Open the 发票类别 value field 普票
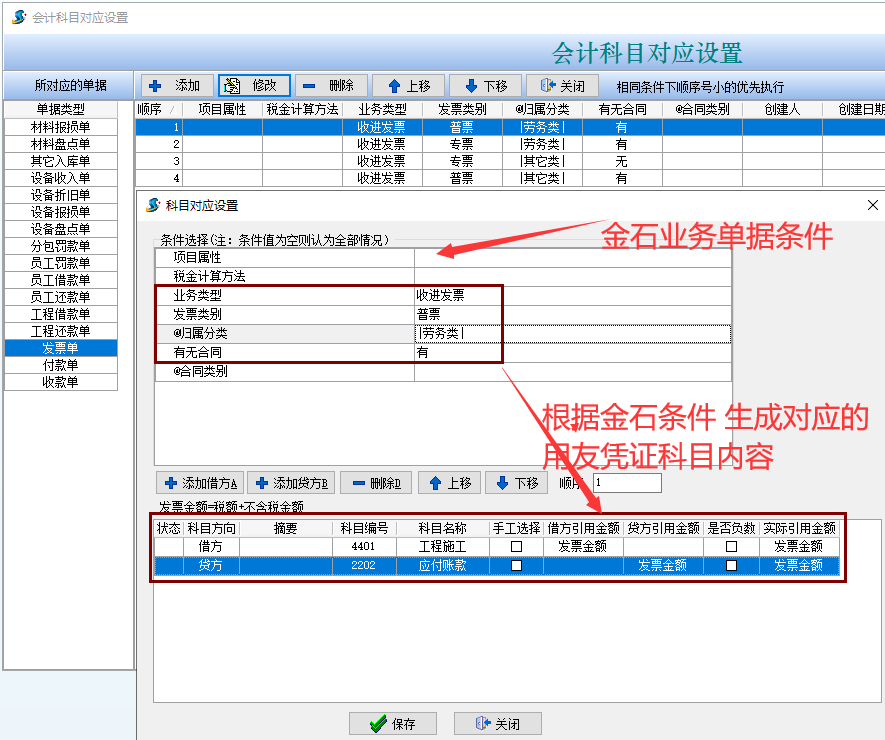The image size is (885, 740). (x=572, y=314)
